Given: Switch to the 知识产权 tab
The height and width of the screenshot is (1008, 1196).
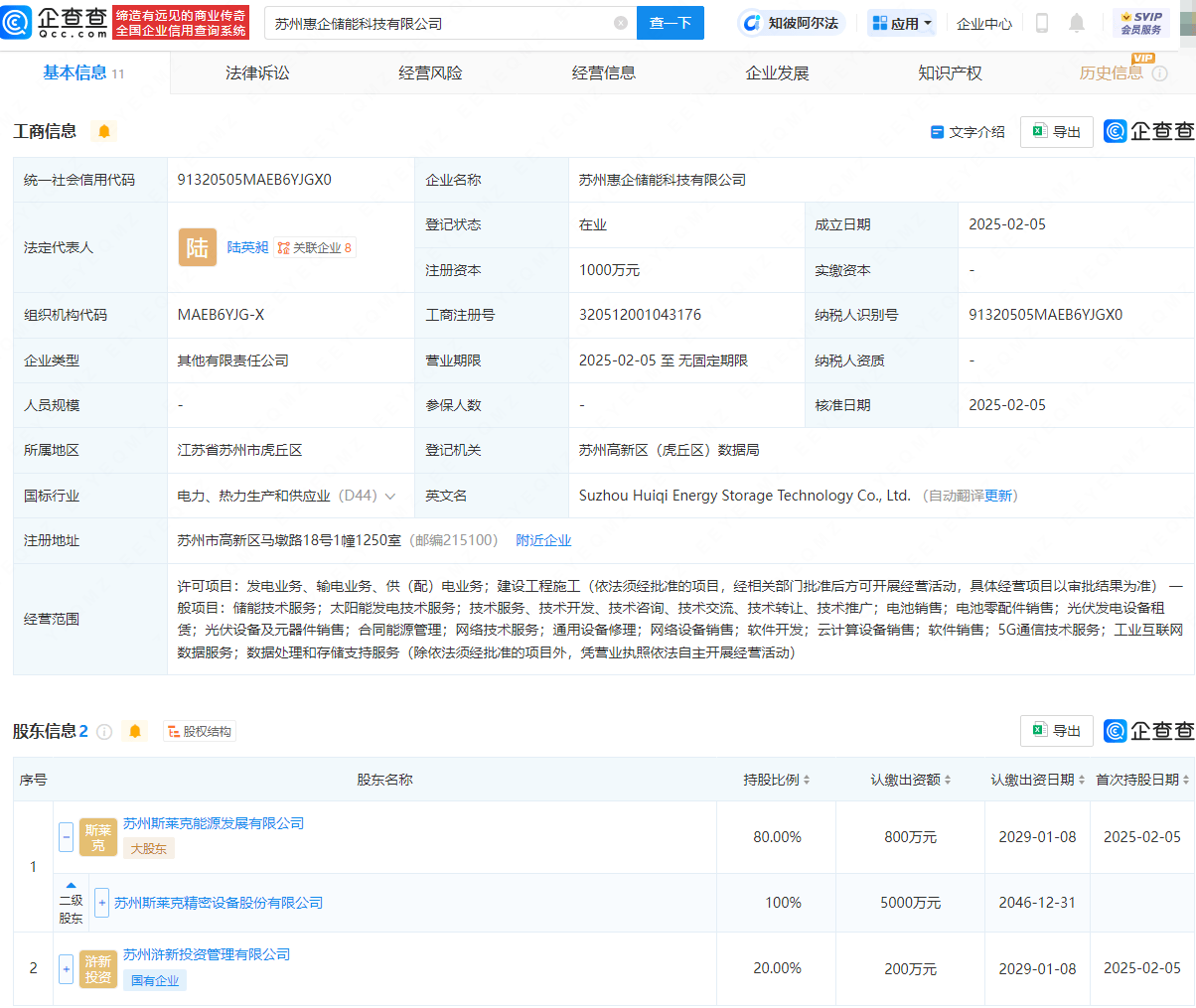Looking at the screenshot, I should pyautogui.click(x=951, y=72).
